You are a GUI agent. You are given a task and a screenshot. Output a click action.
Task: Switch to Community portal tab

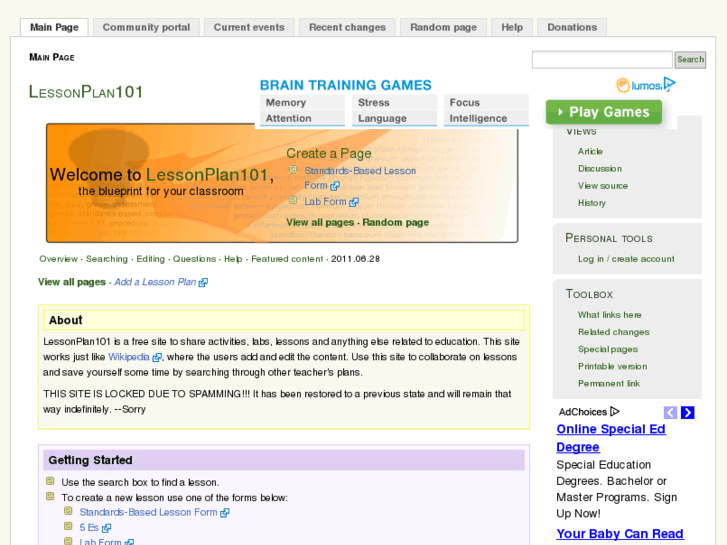146,27
